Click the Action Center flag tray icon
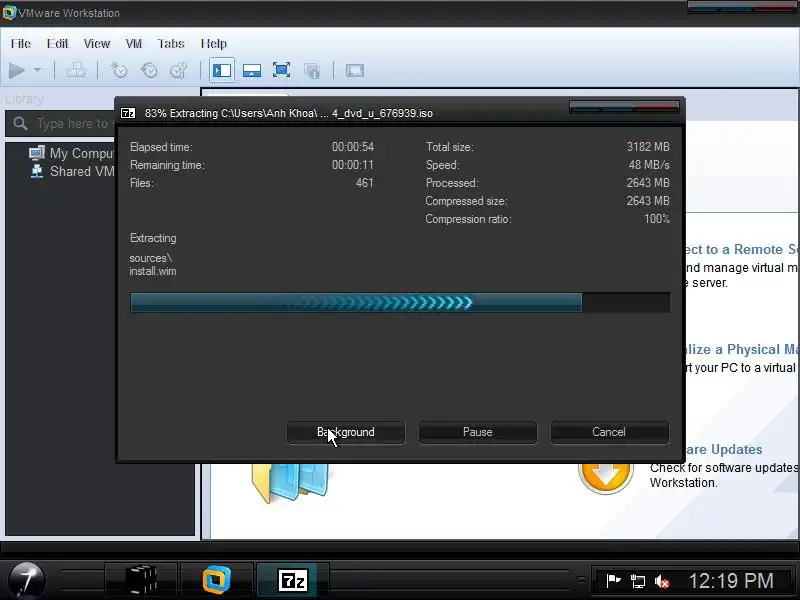The height and width of the screenshot is (600, 800). click(x=613, y=581)
